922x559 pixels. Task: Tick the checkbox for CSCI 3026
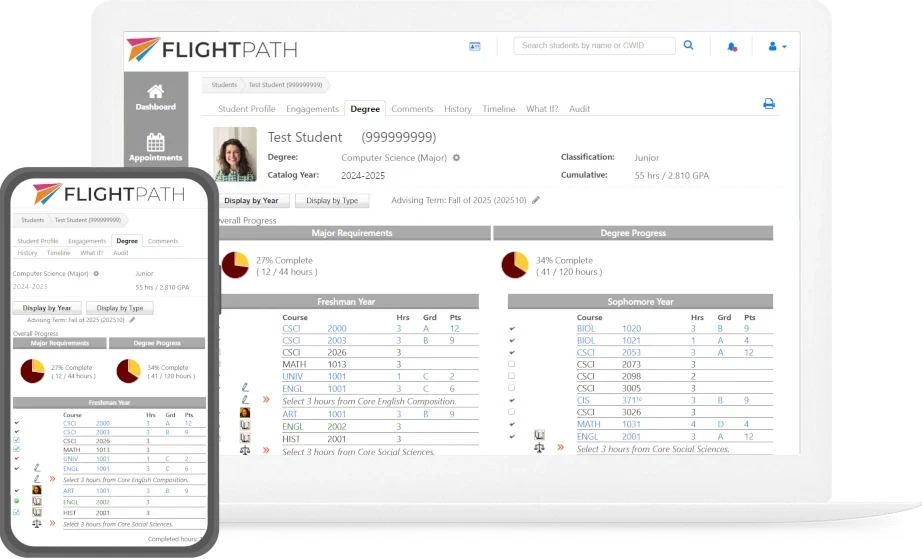coord(512,411)
